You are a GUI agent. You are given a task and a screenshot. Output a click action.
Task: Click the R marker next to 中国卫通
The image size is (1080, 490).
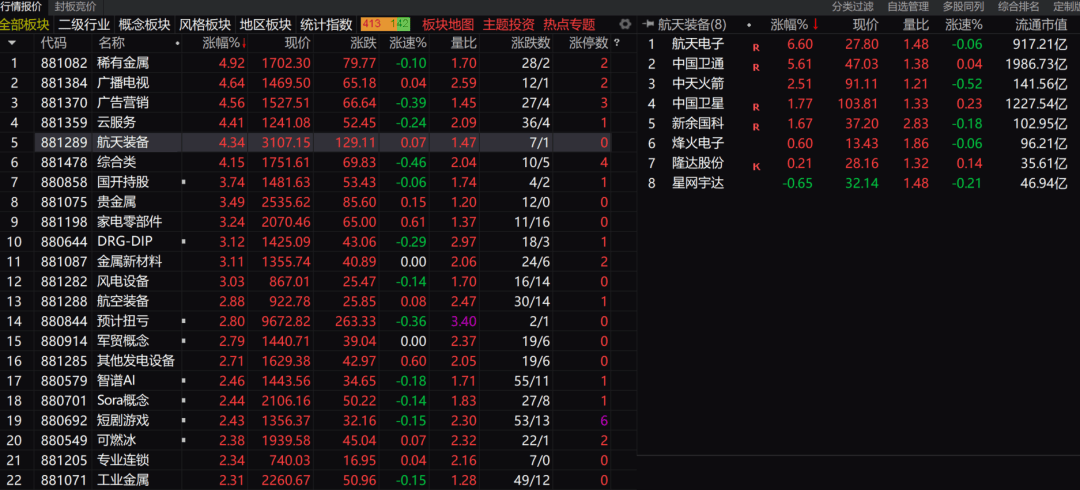tap(756, 66)
